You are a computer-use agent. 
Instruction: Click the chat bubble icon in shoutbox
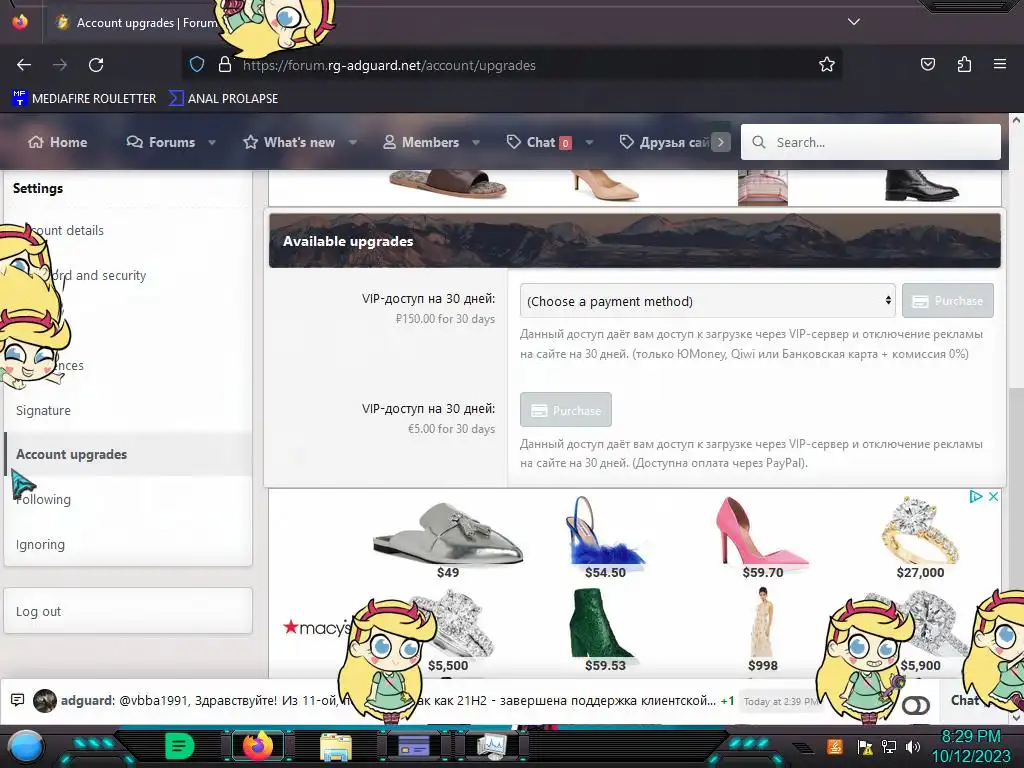click(18, 700)
